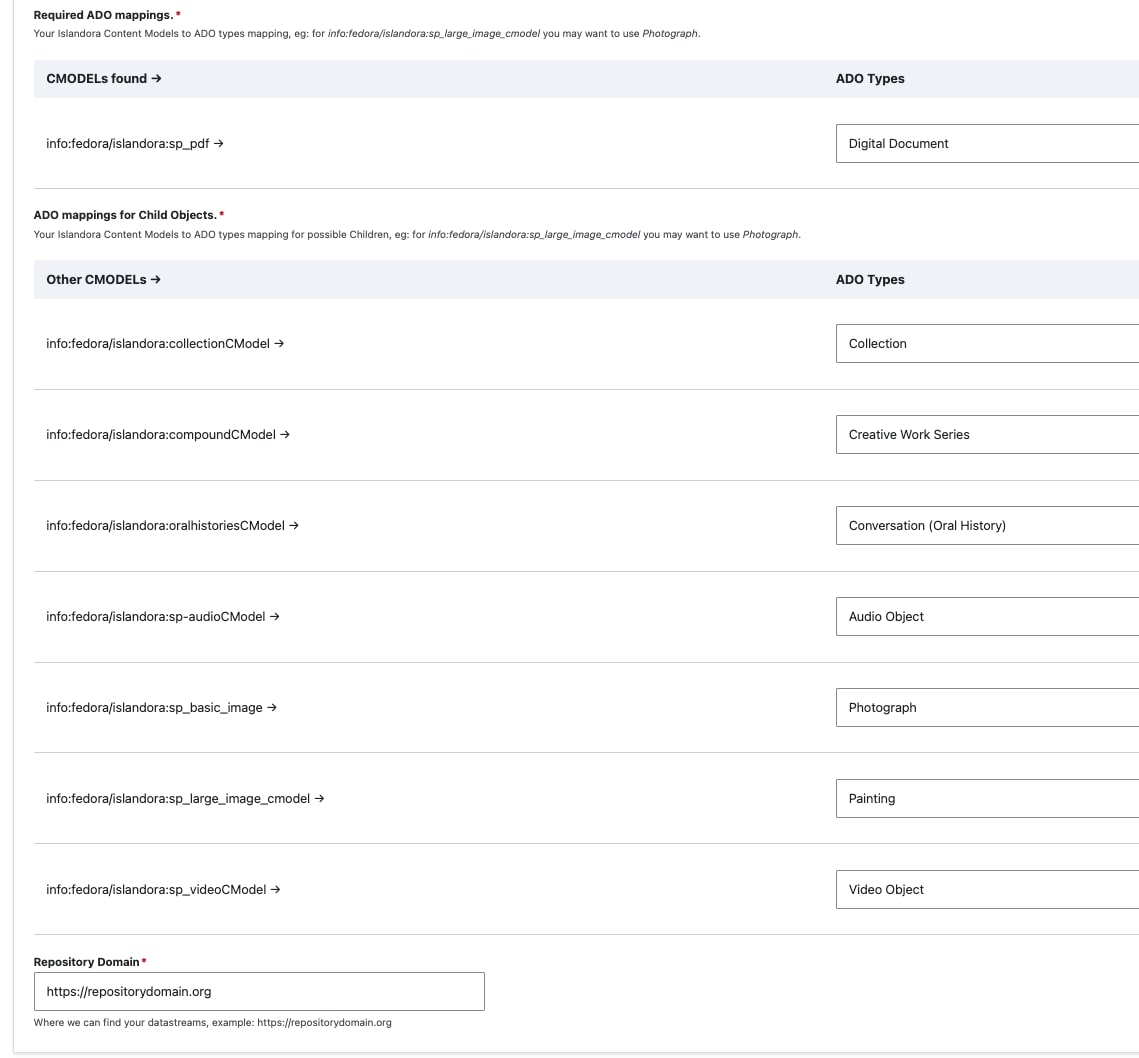
Task: Click the 'Other CMODELs' column header
Action: 103,279
